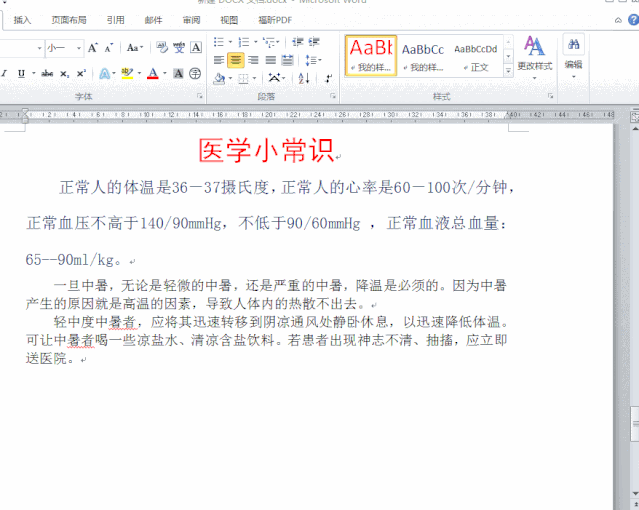The height and width of the screenshot is (510, 639).
Task: Open borders dropdown arrow
Action: coord(255,78)
